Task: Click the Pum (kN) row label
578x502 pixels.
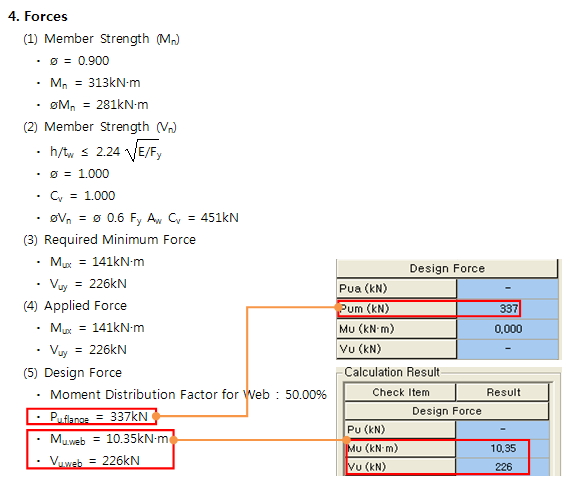Action: click(397, 308)
